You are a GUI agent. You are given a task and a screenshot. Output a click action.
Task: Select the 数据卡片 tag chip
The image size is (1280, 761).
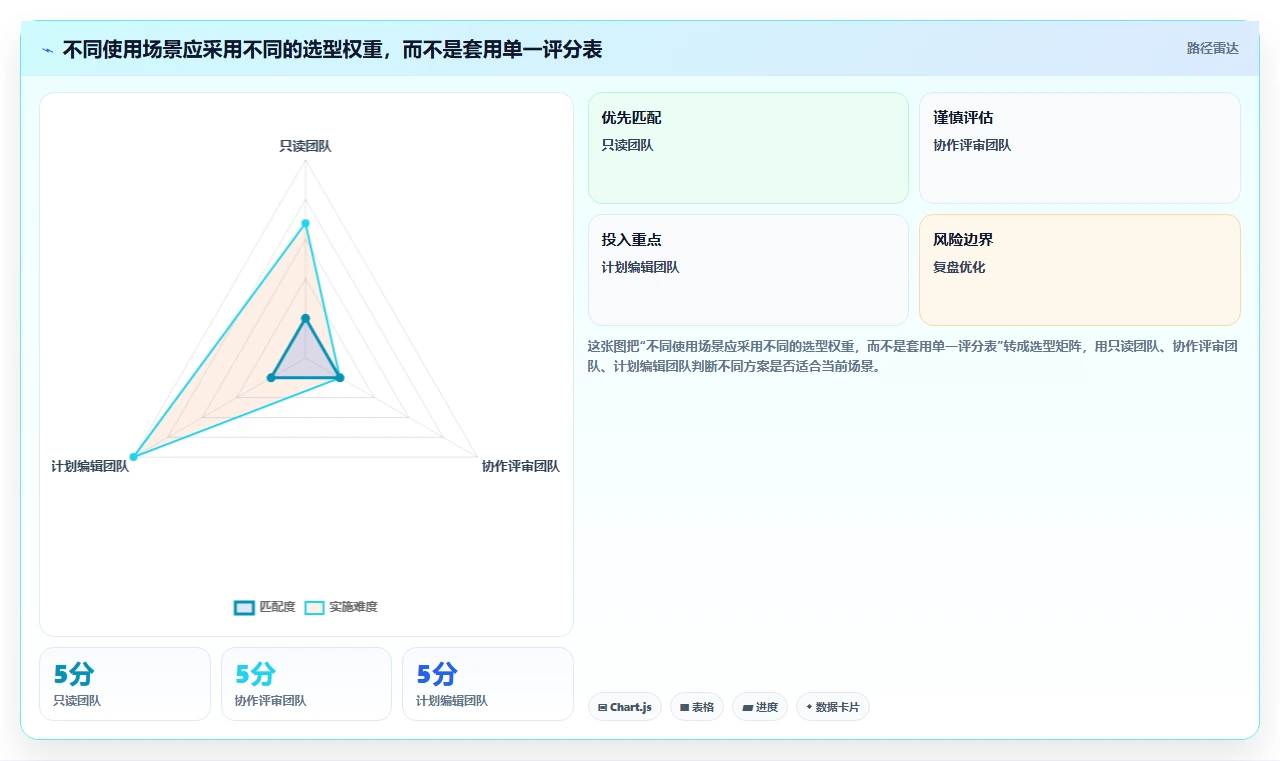point(833,707)
